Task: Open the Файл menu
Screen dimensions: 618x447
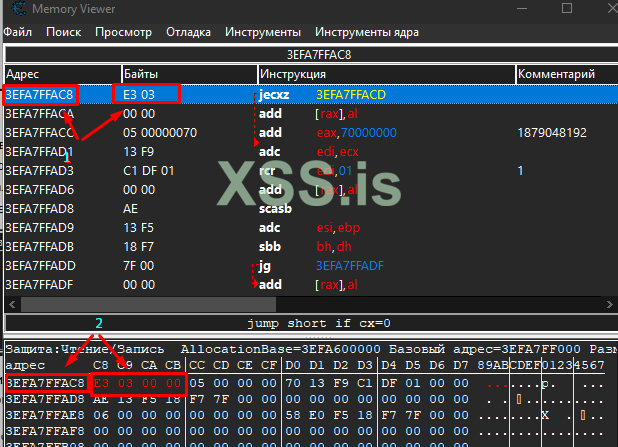Action: pyautogui.click(x=18, y=32)
